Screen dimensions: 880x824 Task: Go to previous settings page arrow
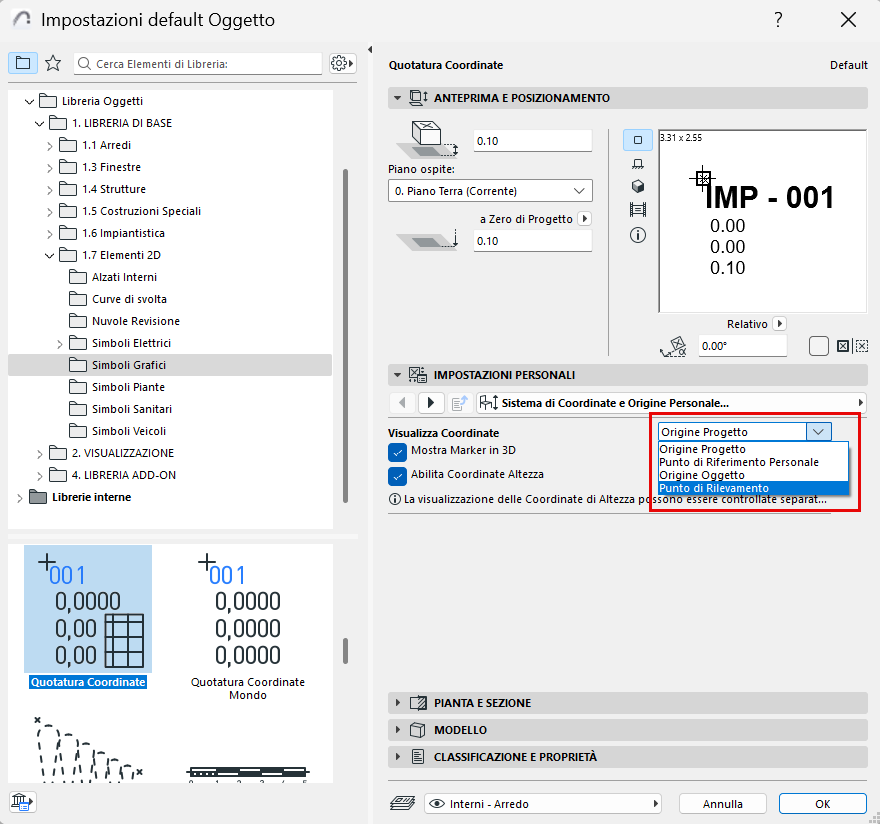point(402,402)
